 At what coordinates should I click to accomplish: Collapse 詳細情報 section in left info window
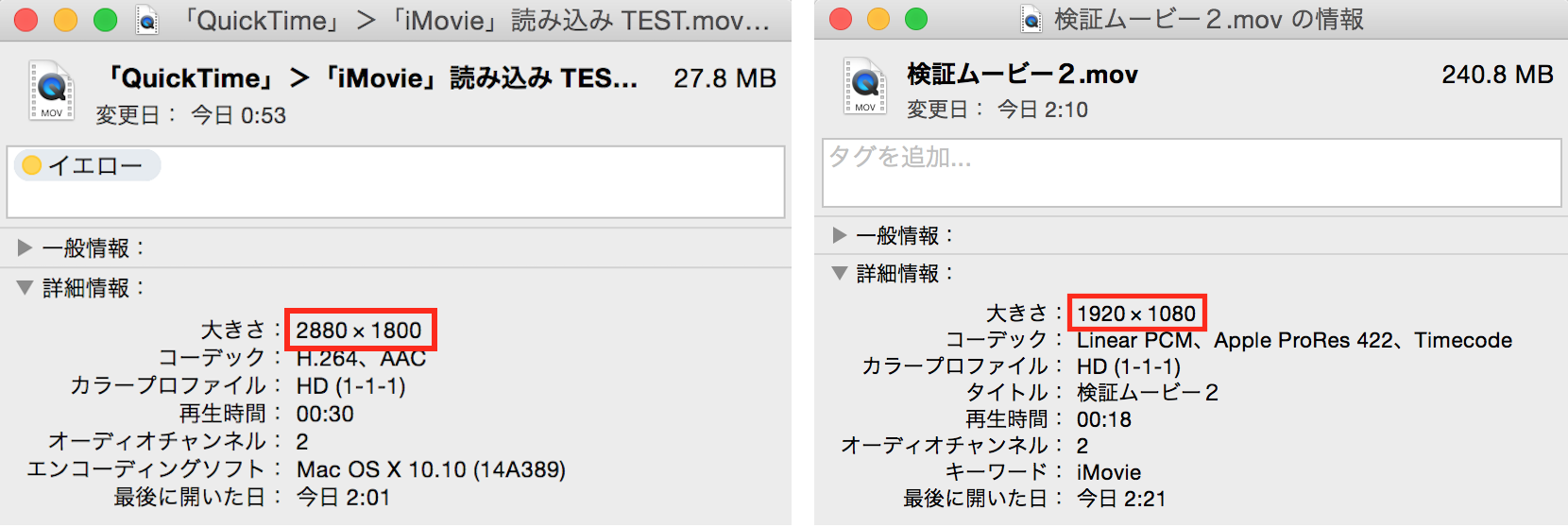(26, 287)
